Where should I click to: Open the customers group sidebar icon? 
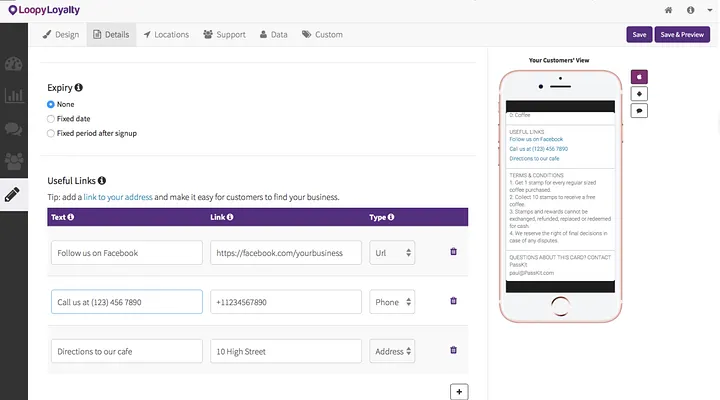(13, 161)
